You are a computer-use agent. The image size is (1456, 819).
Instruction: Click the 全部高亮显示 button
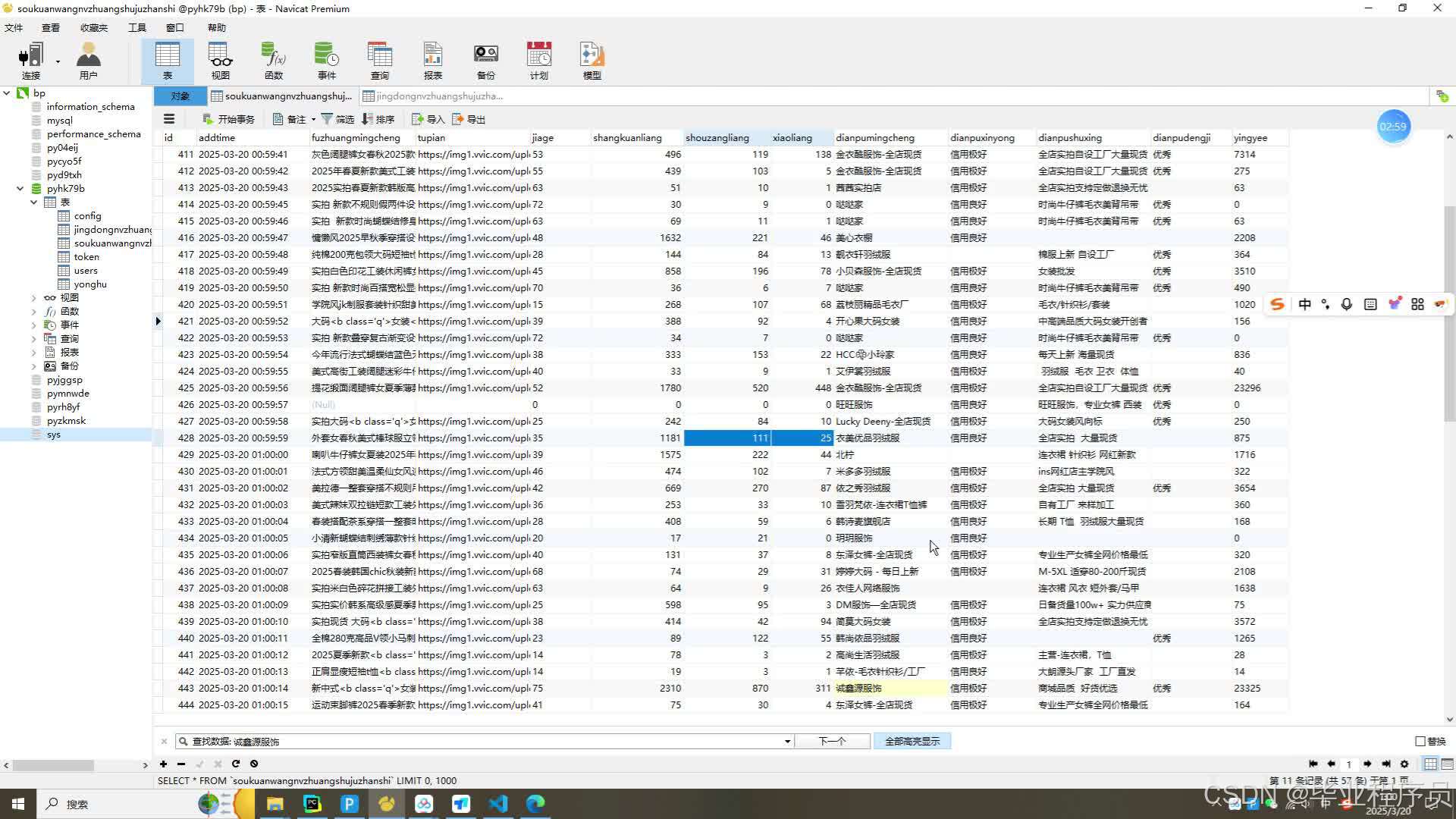[x=912, y=741]
